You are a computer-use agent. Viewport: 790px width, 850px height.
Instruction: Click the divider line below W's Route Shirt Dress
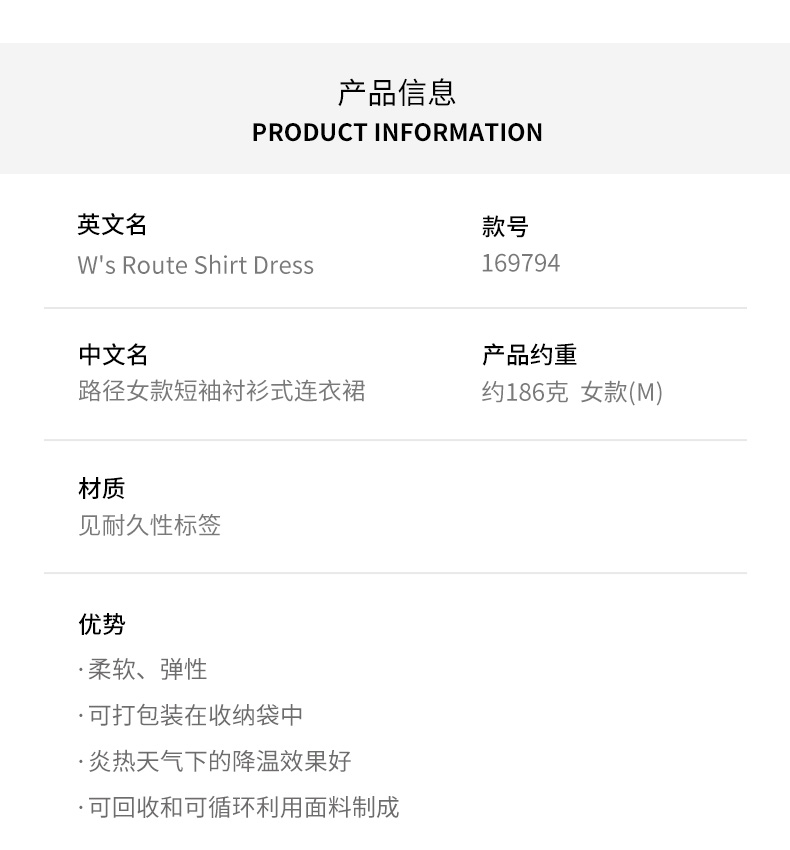point(395,308)
